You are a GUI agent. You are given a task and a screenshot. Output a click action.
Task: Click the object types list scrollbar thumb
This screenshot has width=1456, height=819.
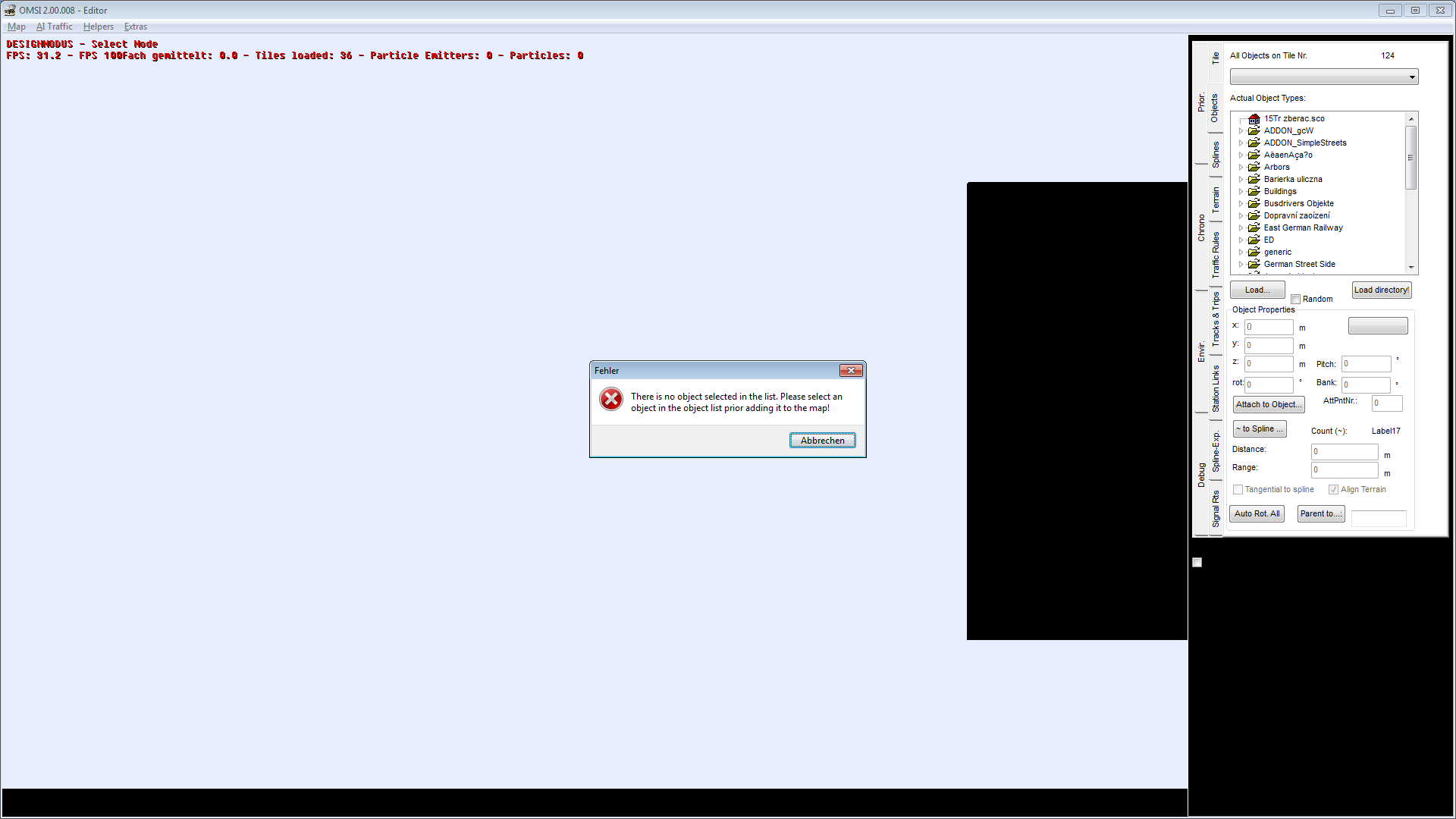pyautogui.click(x=1410, y=158)
